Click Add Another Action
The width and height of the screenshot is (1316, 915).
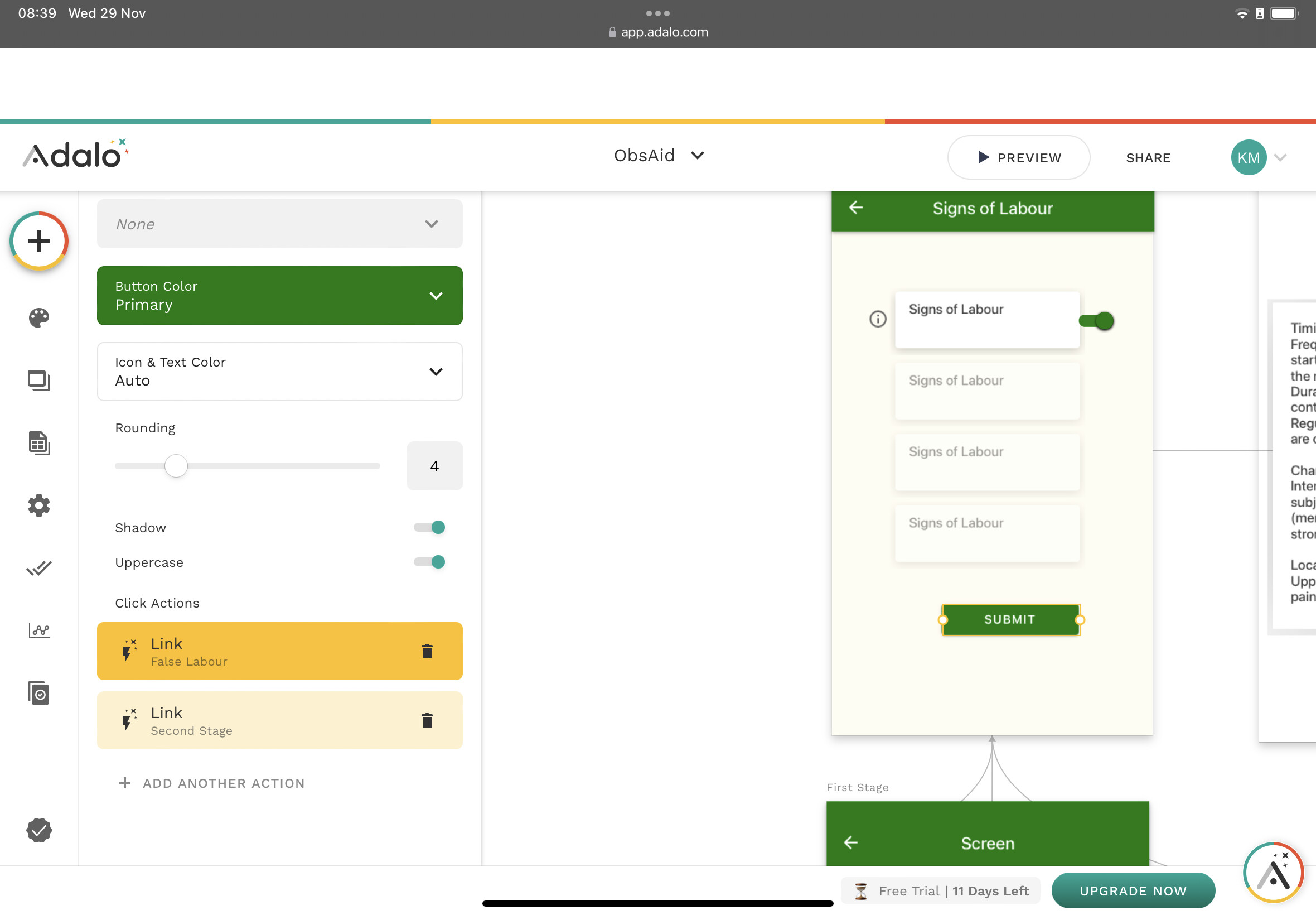pyautogui.click(x=212, y=783)
